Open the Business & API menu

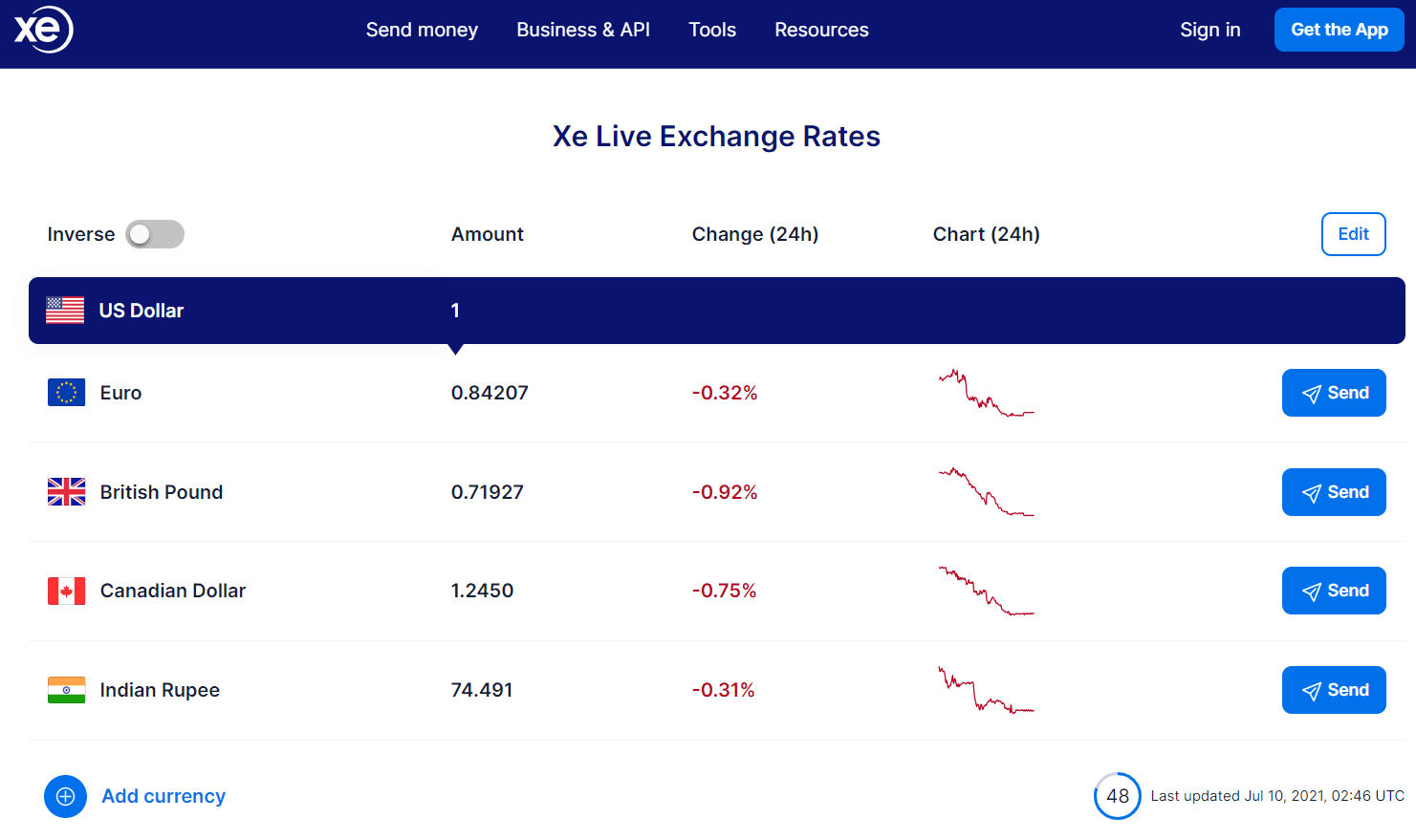point(583,30)
